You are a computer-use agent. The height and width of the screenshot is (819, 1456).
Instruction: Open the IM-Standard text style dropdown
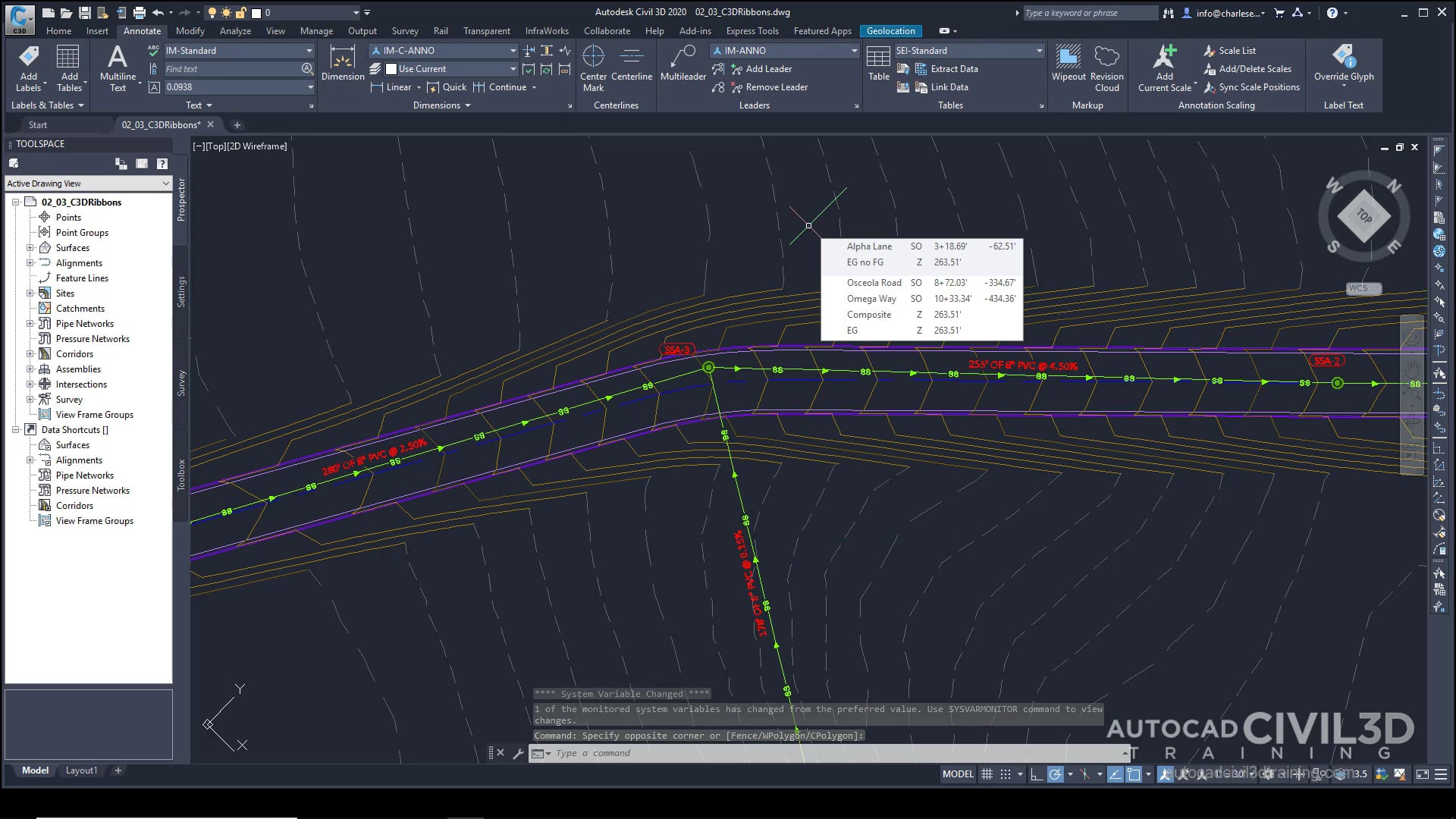309,51
